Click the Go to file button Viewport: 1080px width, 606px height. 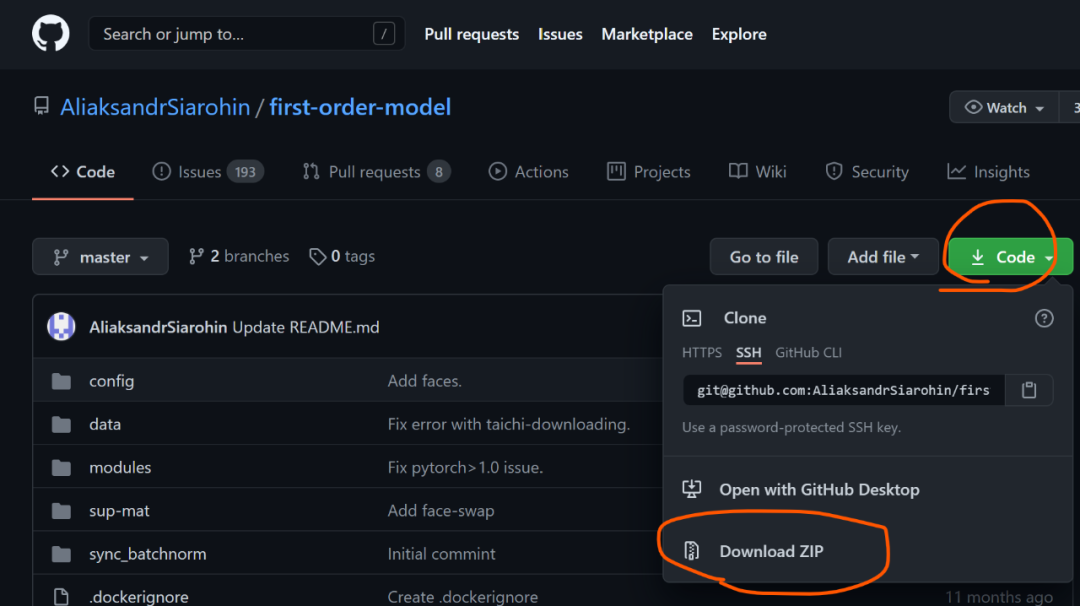point(764,257)
